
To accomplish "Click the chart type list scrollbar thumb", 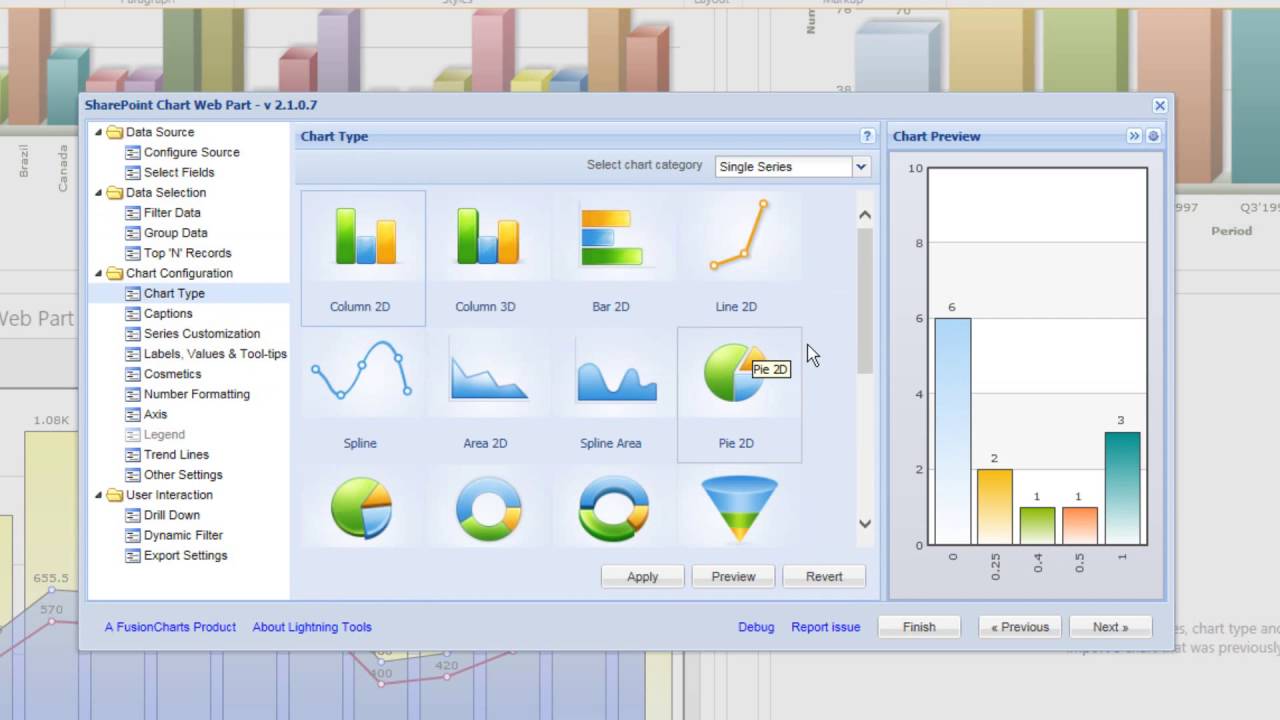I will tap(865, 300).
